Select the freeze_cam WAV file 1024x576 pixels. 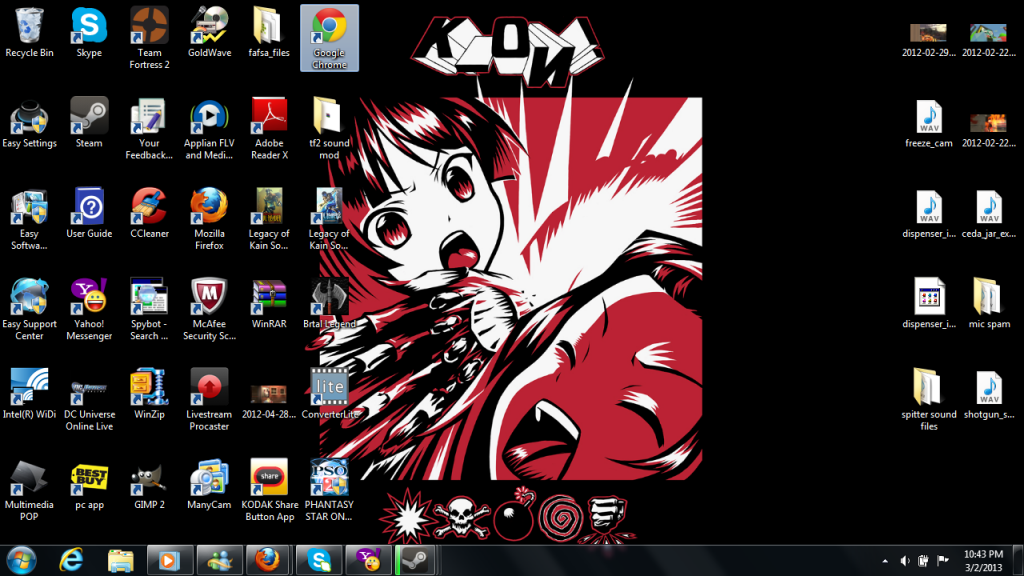coord(929,123)
